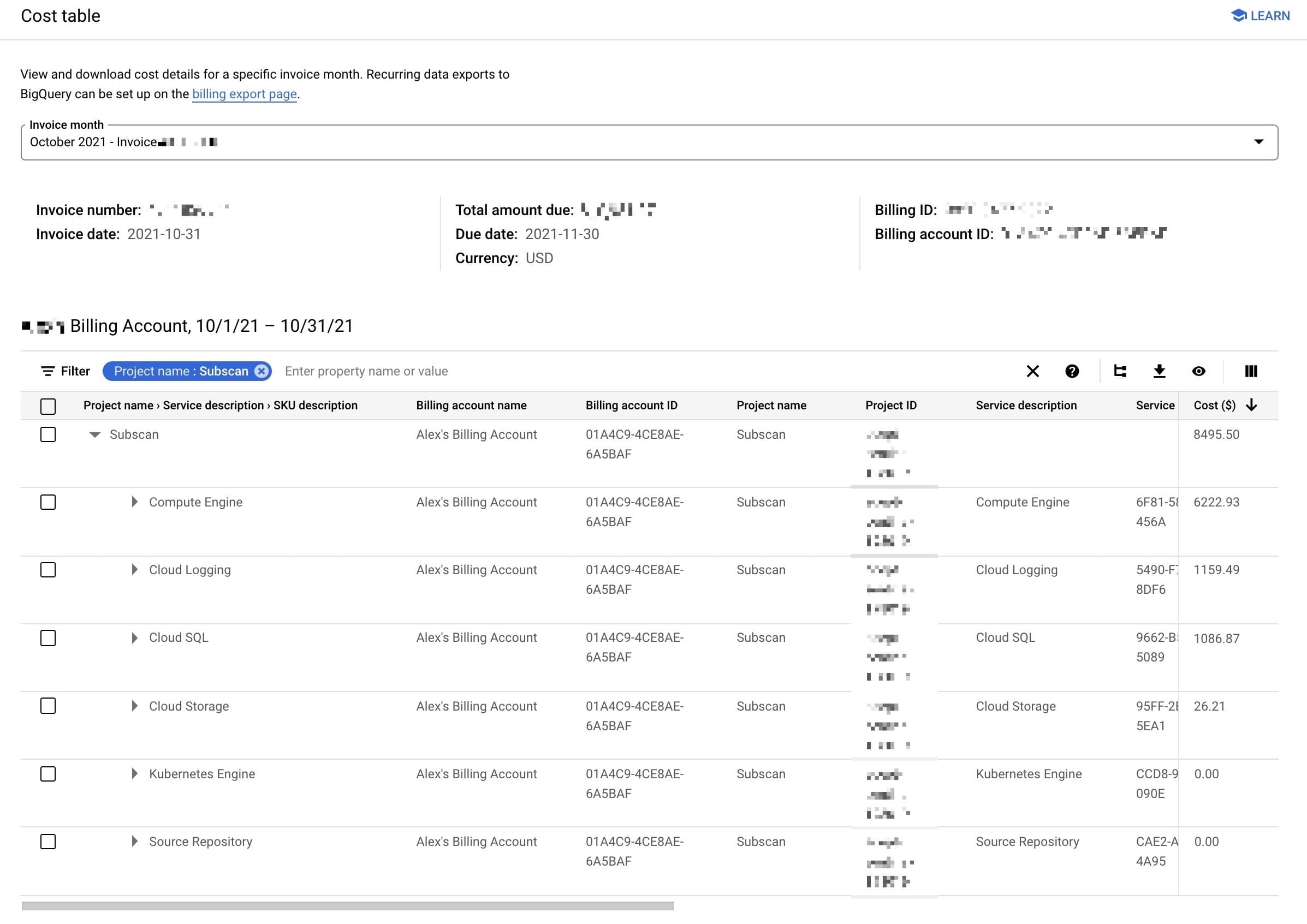Image resolution: width=1307 pixels, height=924 pixels.
Task: Tick the checkbox for Compute Engine row
Action: point(49,503)
